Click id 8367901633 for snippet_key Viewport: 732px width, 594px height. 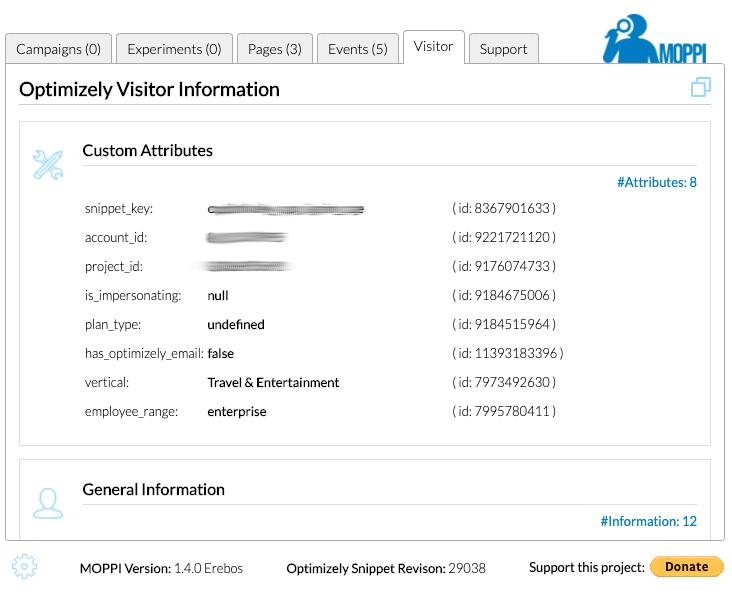pos(504,208)
